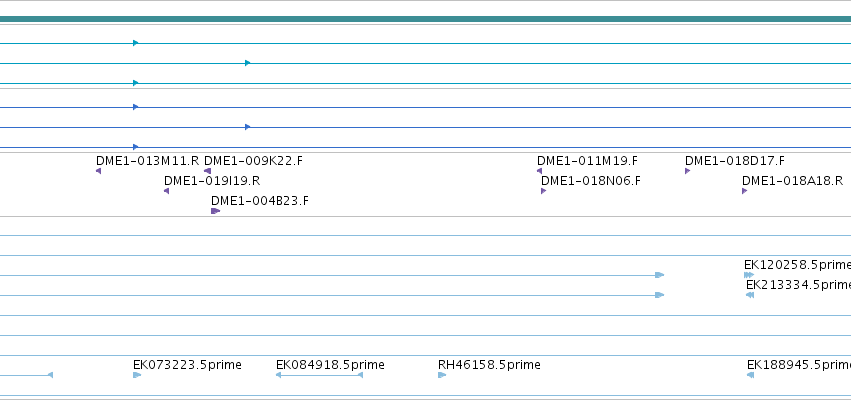Select the DME1-009K22.F label

pos(253,161)
